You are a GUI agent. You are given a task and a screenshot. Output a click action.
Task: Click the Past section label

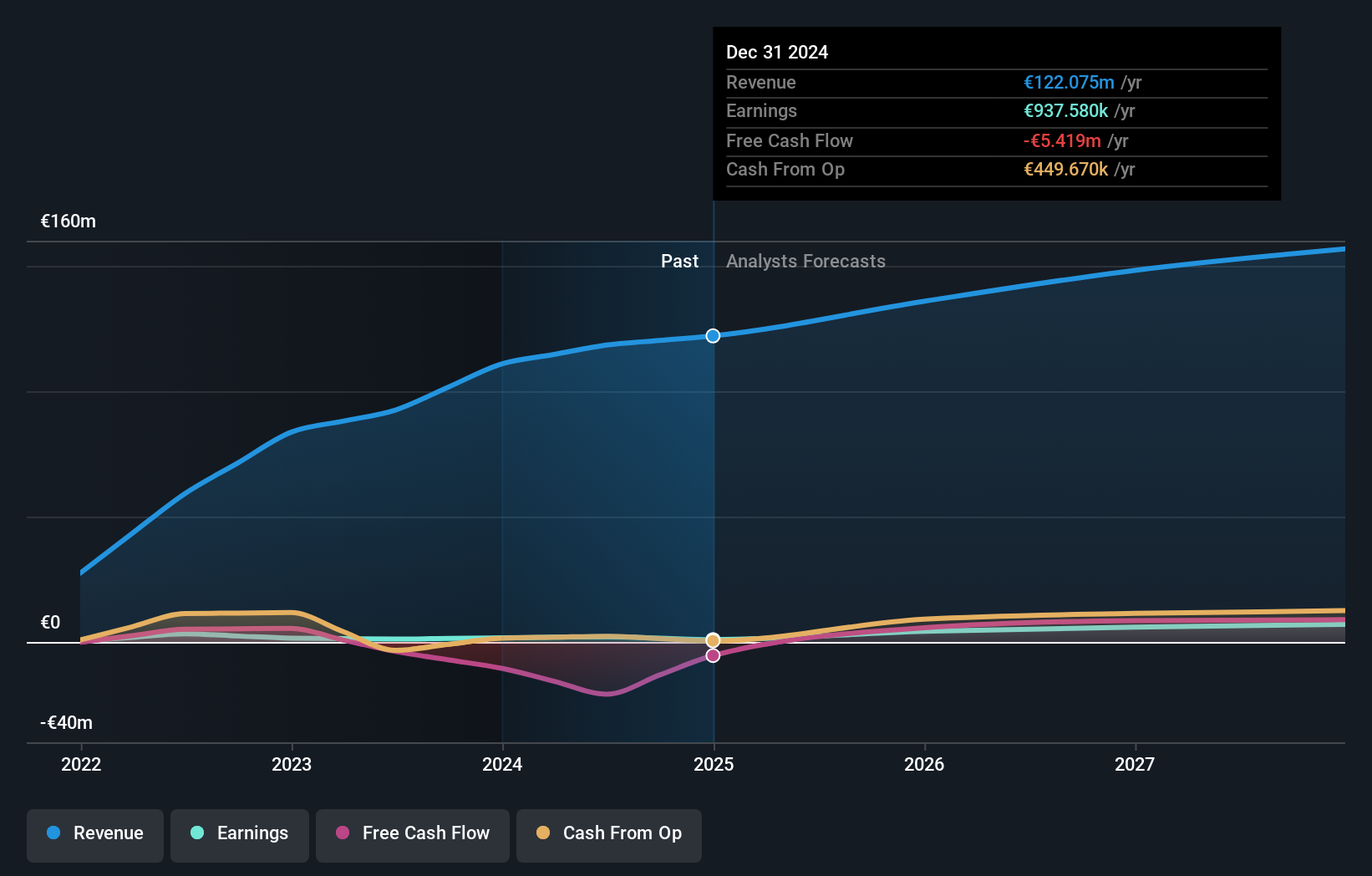click(679, 261)
